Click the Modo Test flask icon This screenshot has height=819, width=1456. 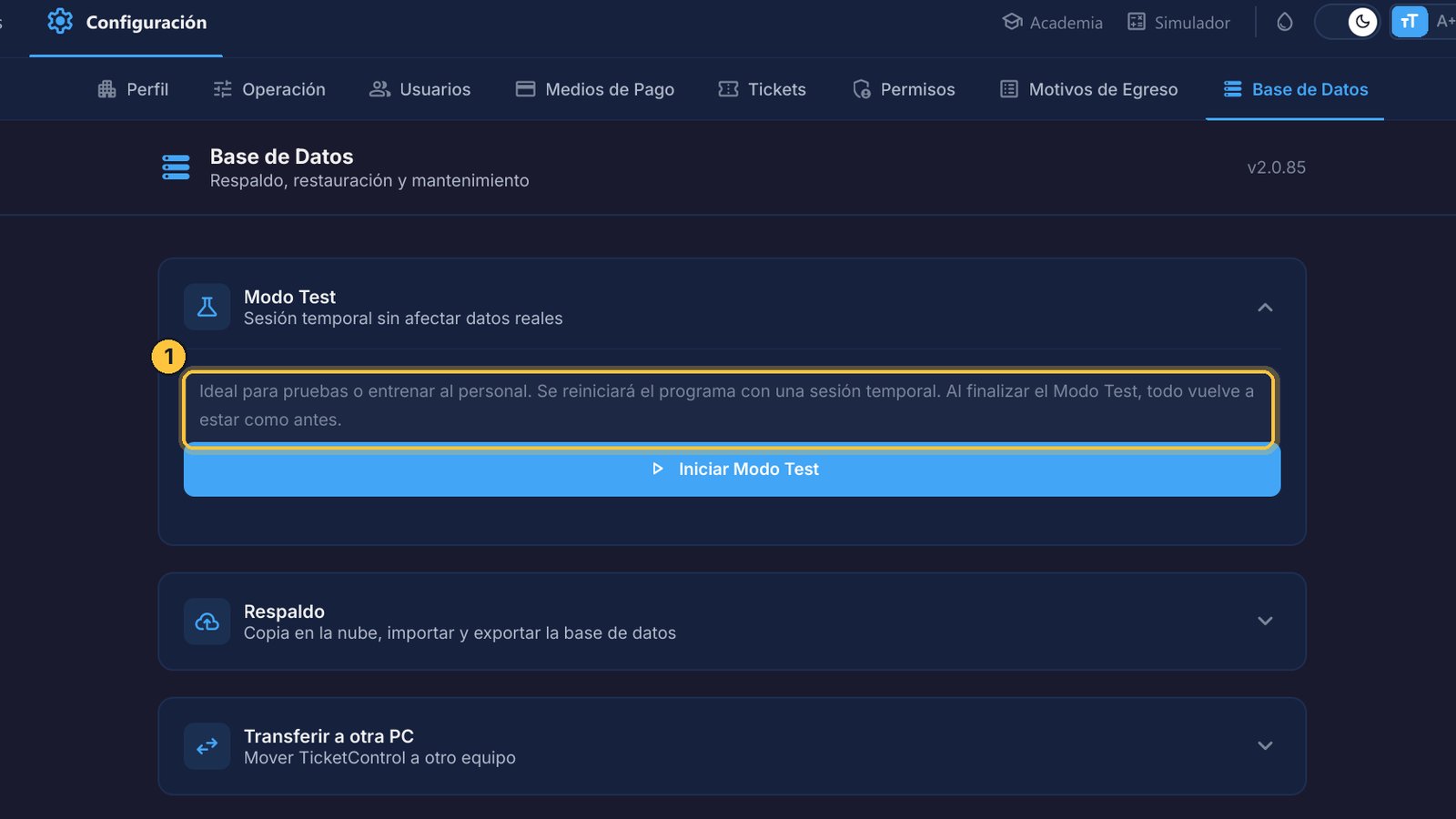coord(207,307)
